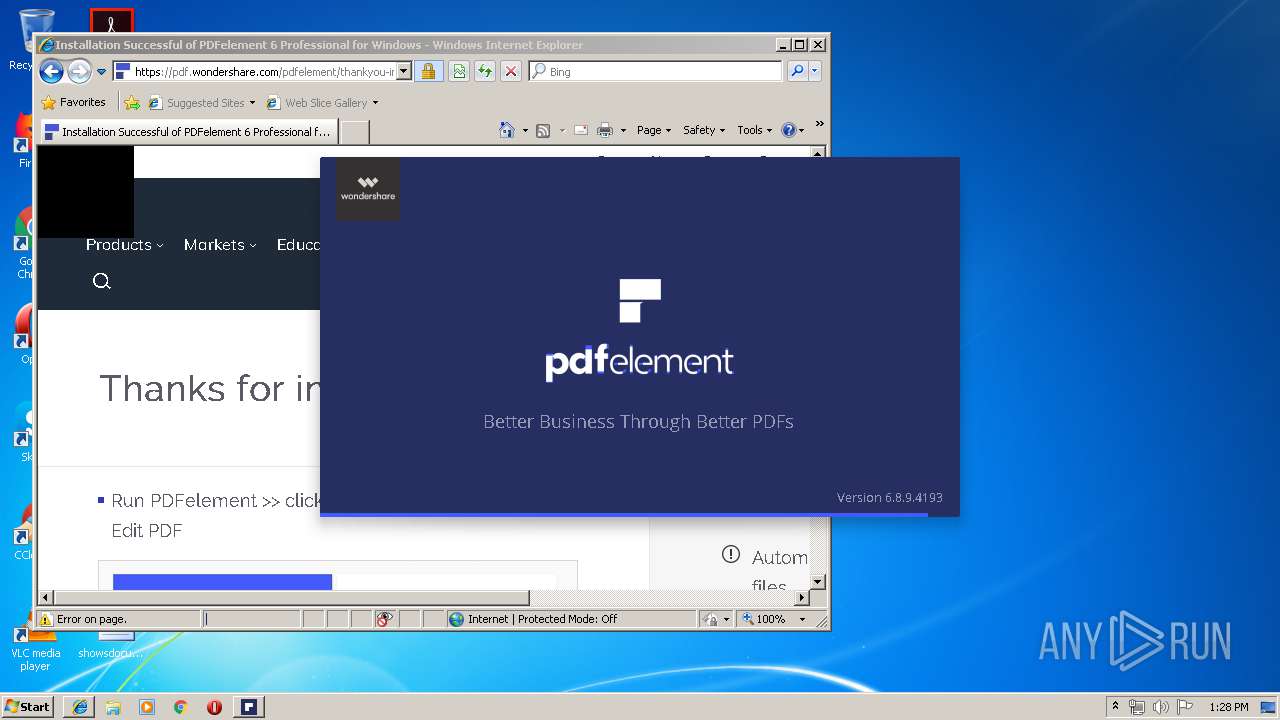This screenshot has width=1280, height=720.
Task: Click the exclamation info icon on page
Action: (x=731, y=555)
